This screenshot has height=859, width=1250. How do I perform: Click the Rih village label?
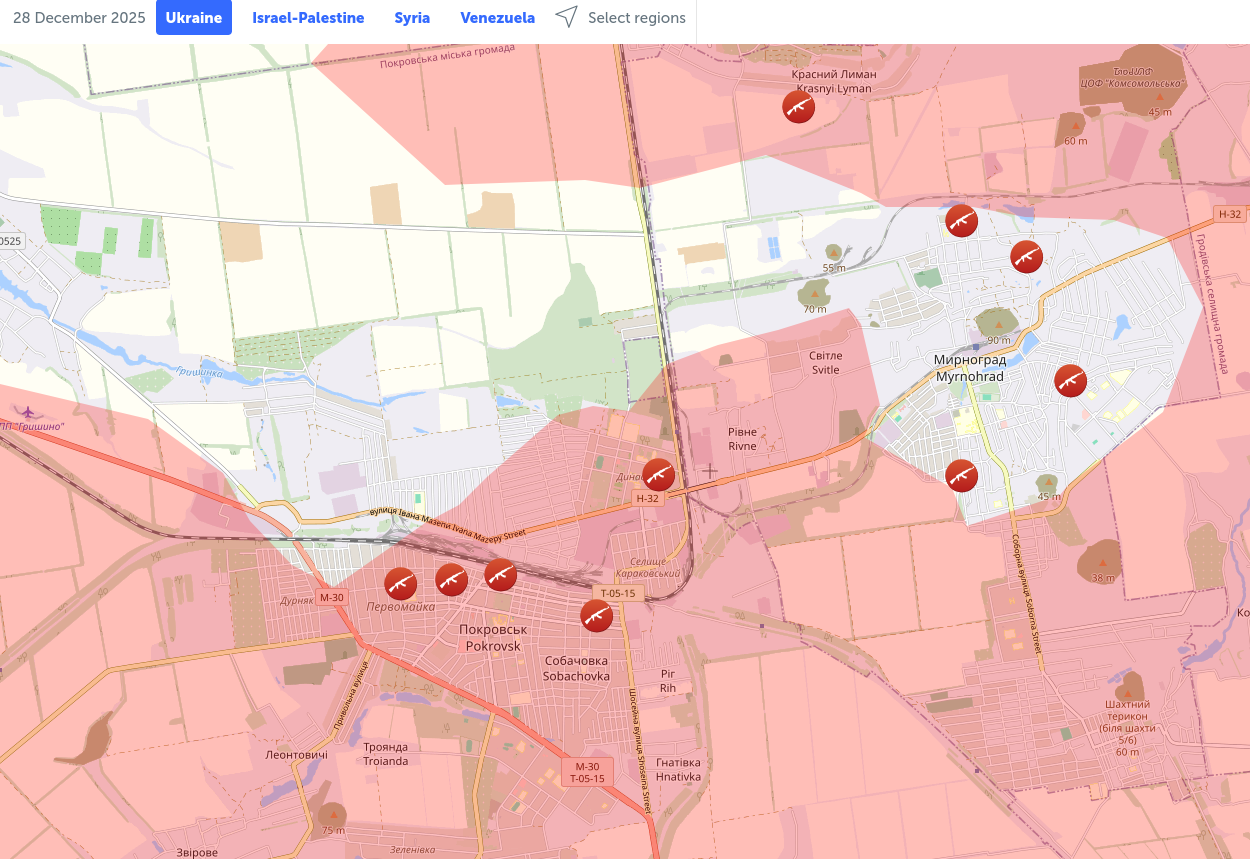668,681
